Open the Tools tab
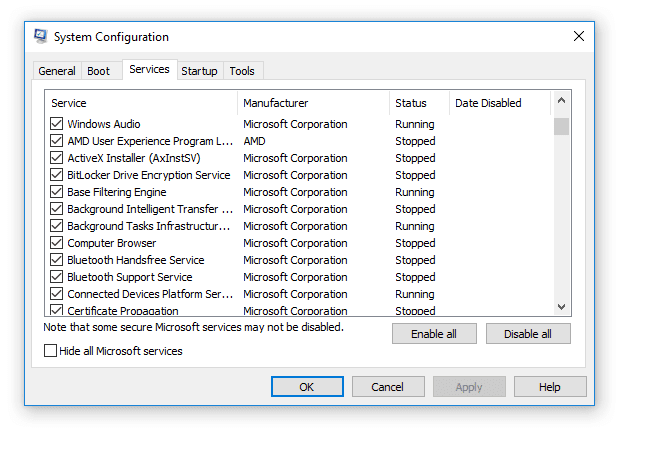 [242, 71]
